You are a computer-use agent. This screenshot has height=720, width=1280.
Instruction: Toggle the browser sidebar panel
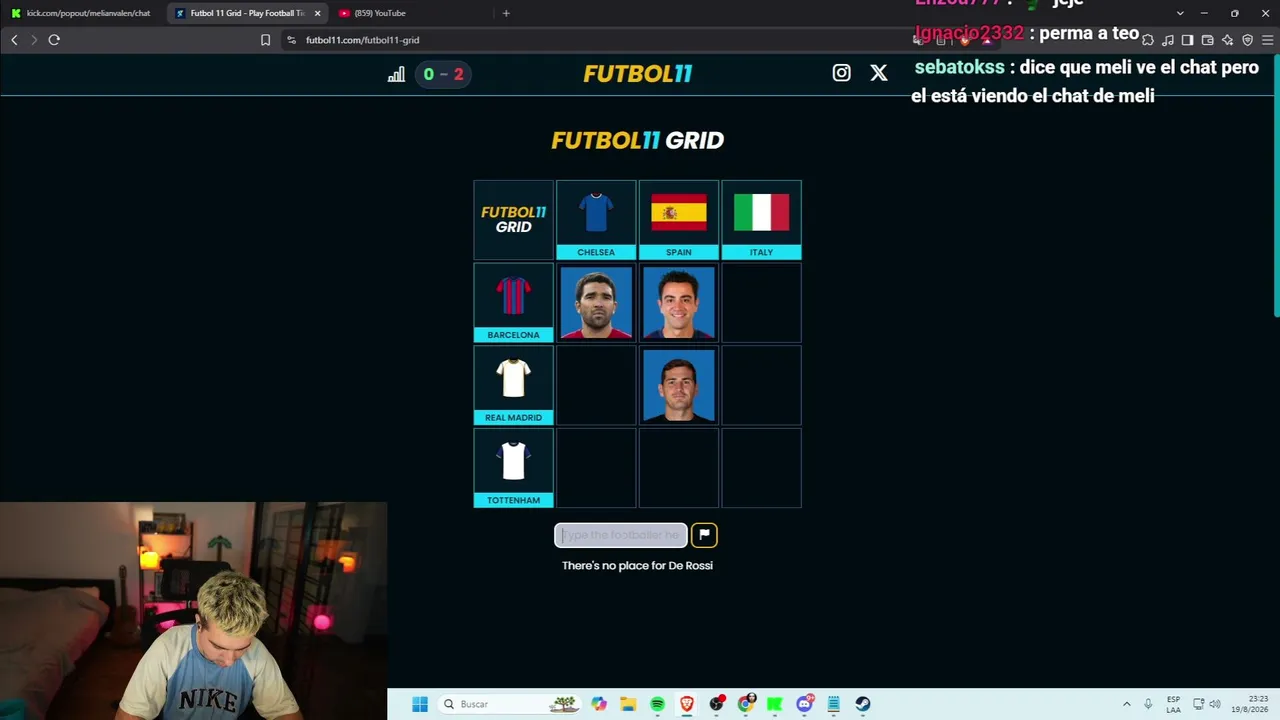pos(1187,40)
